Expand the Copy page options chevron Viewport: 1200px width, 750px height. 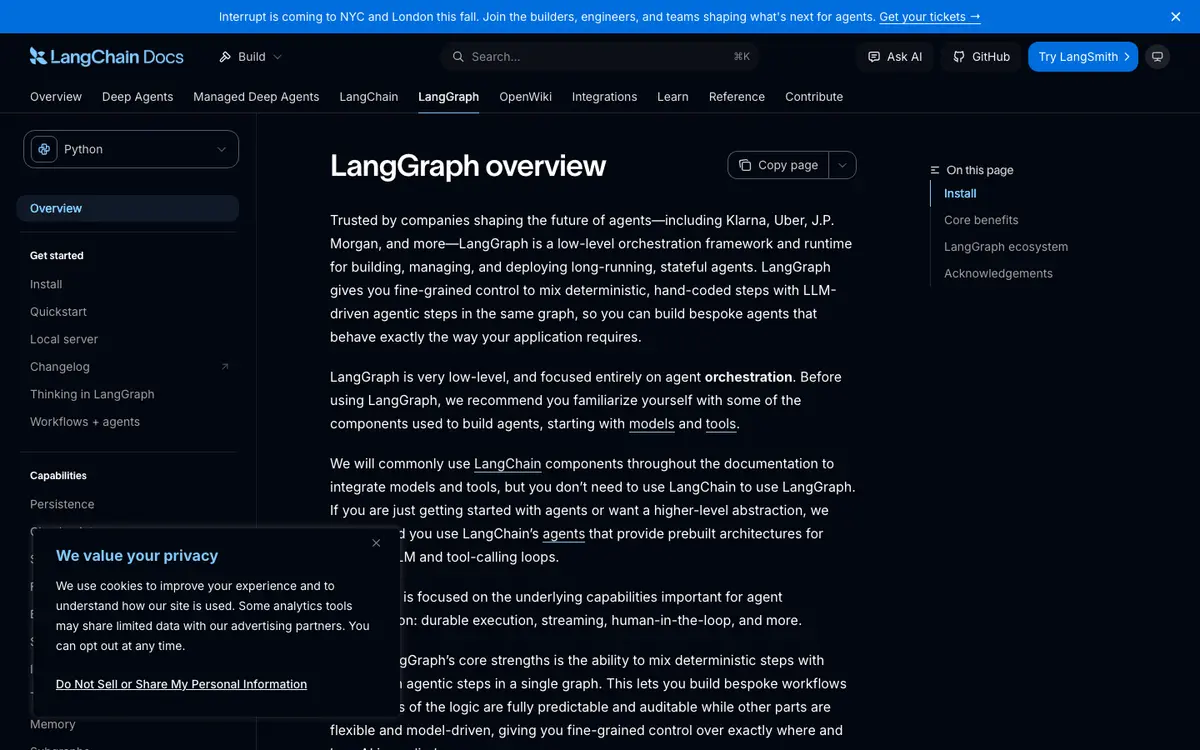click(843, 165)
